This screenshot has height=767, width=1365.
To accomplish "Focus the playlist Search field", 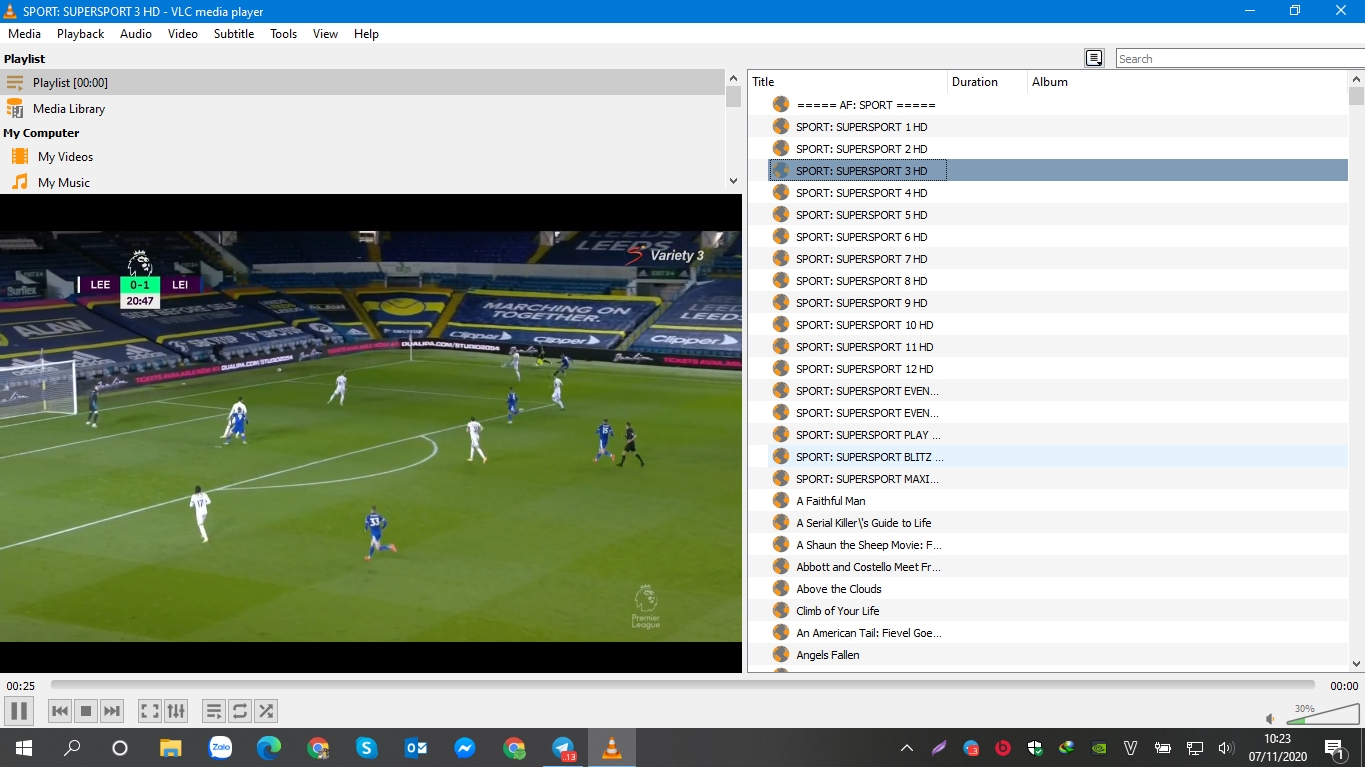I will (1239, 58).
